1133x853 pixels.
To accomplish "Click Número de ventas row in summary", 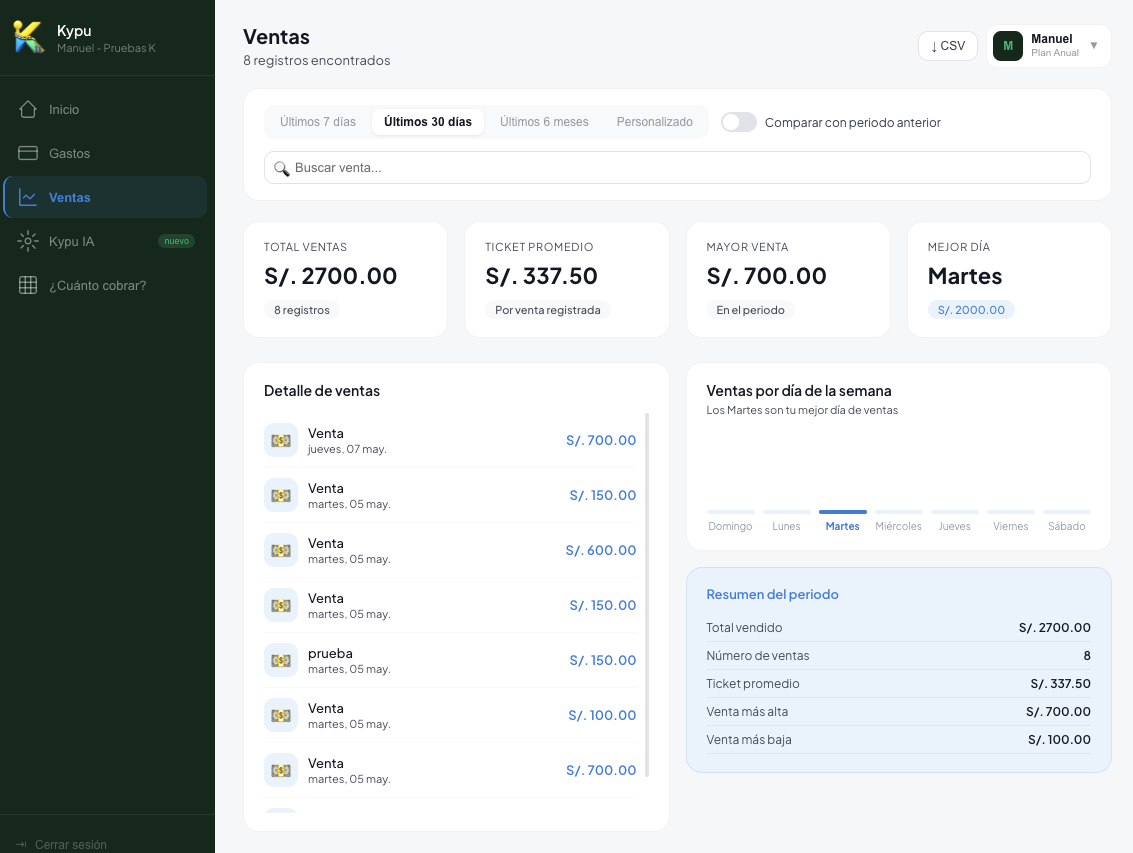I will [x=898, y=656].
